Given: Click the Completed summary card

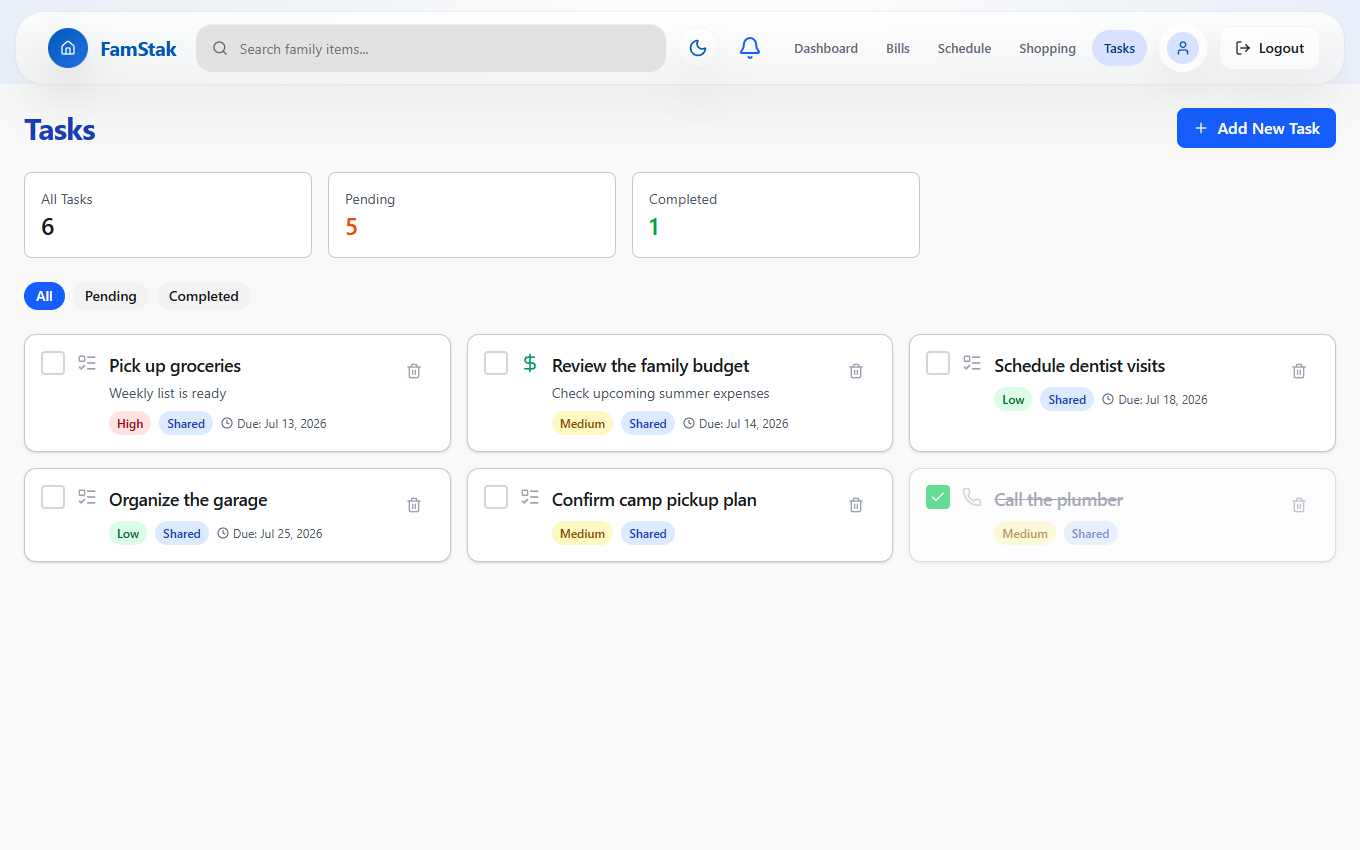Looking at the screenshot, I should tap(776, 215).
